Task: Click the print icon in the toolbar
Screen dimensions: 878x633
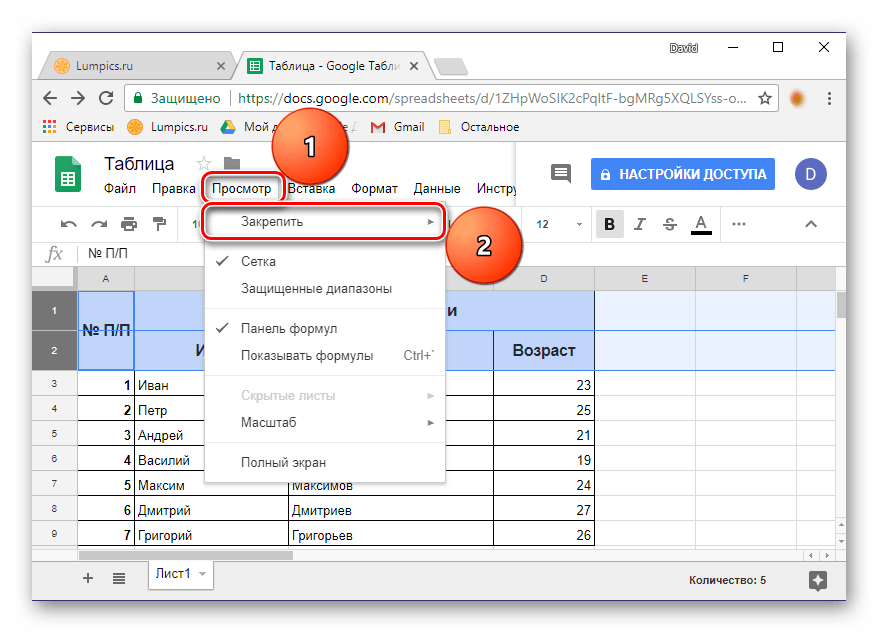Action: [129, 224]
